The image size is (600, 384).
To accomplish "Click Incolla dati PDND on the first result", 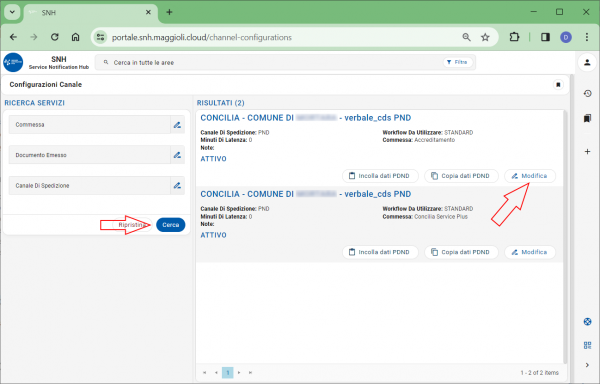I will point(380,176).
